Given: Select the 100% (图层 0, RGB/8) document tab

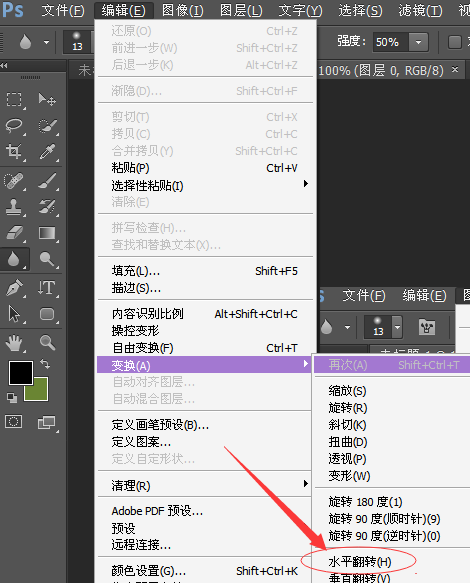Looking at the screenshot, I should 381,70.
